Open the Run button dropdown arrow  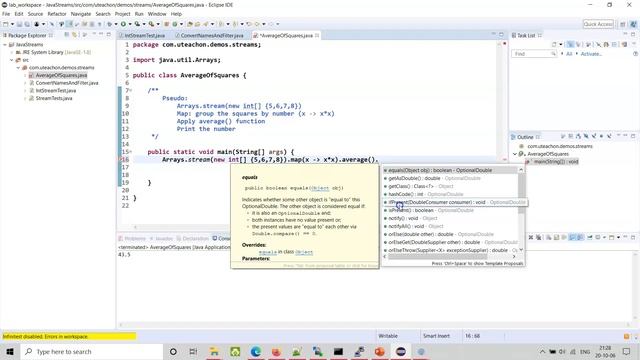point(129,24)
